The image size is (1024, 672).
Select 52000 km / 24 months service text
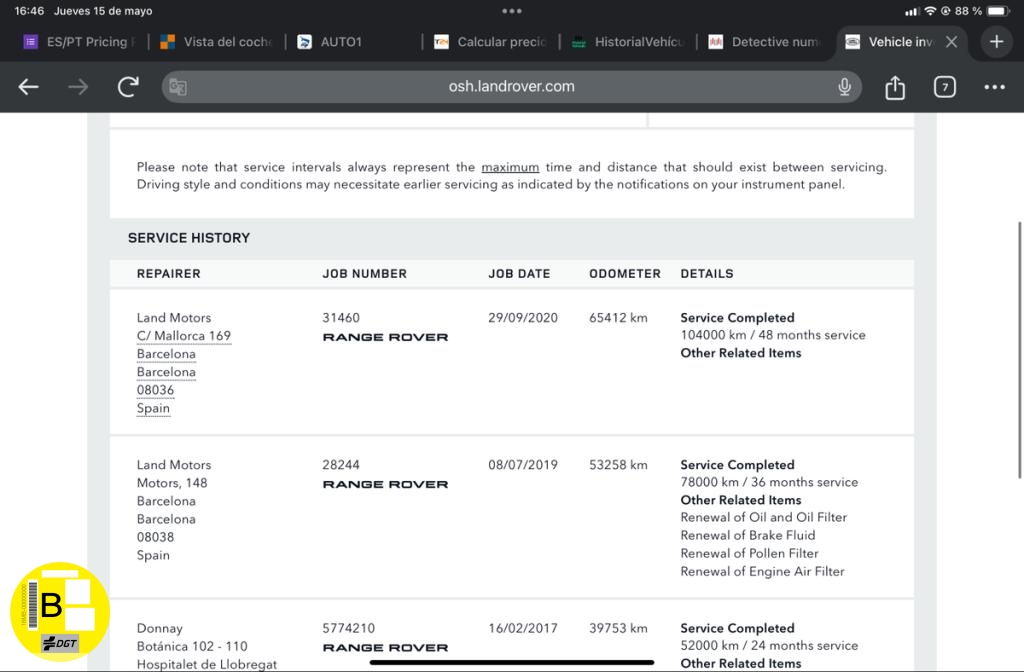[769, 645]
